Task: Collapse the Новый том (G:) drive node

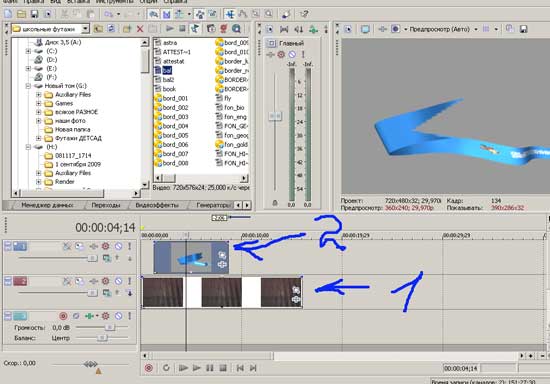Action: 28,86
